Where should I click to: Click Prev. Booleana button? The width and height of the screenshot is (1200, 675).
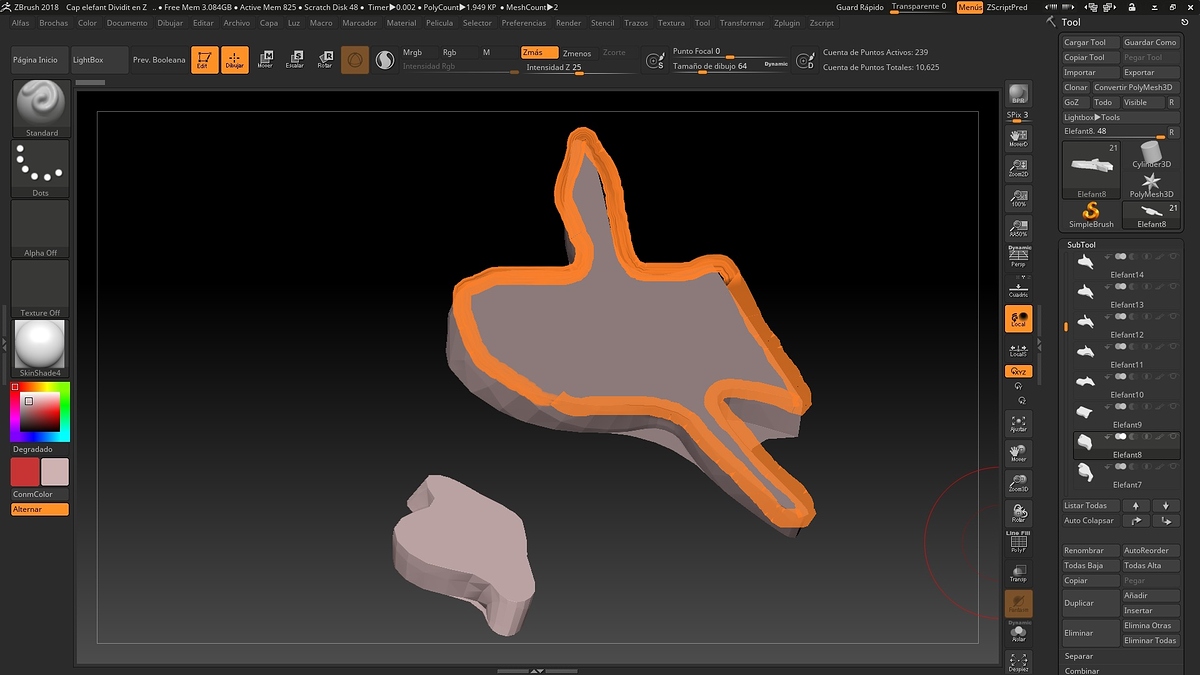point(159,60)
